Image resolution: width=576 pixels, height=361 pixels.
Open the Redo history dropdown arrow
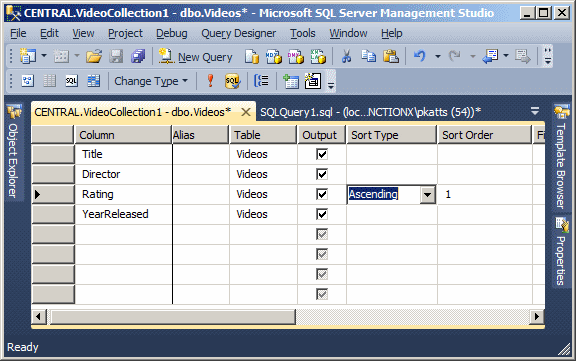(x=473, y=57)
